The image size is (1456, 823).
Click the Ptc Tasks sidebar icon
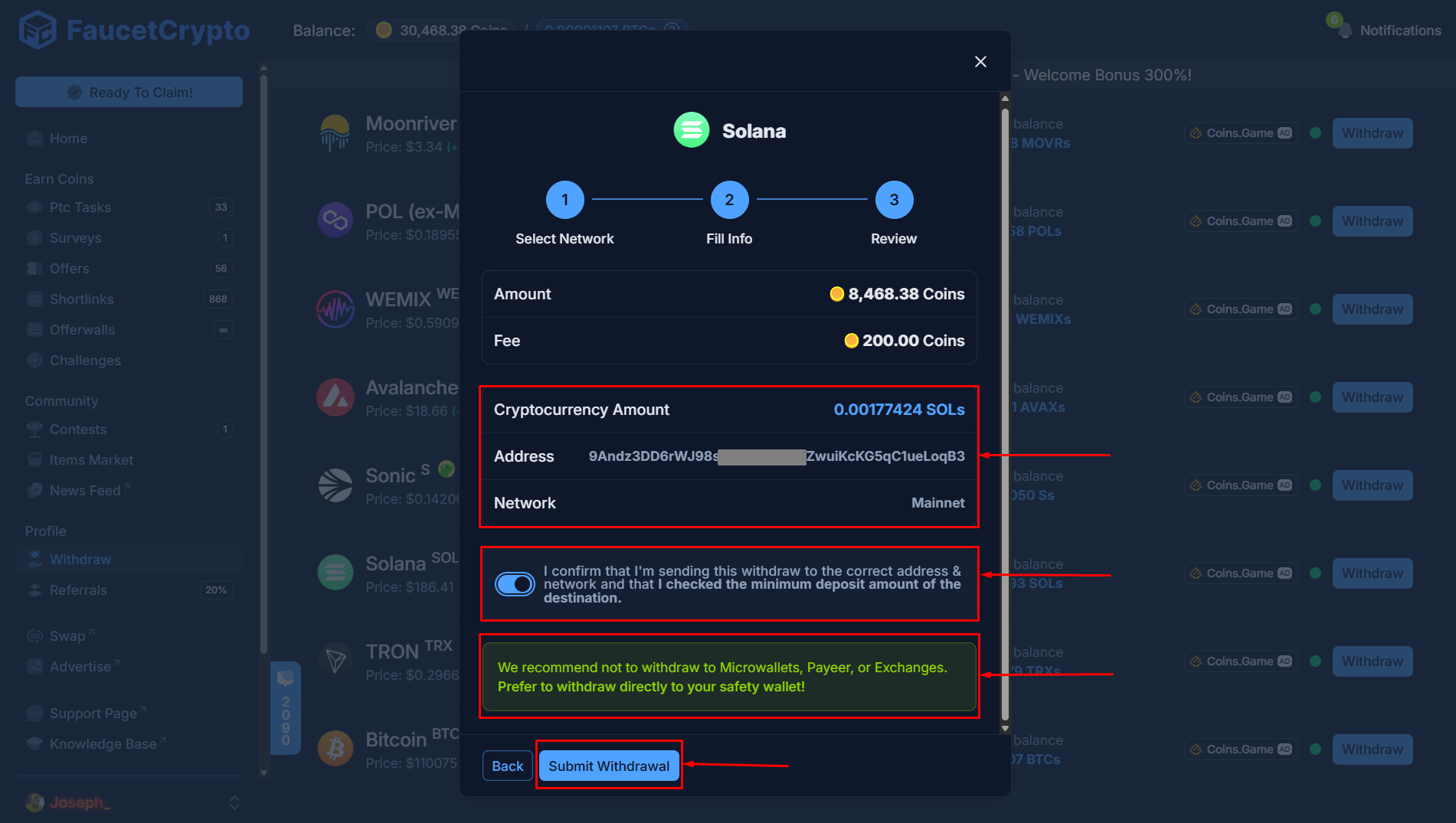tap(34, 207)
